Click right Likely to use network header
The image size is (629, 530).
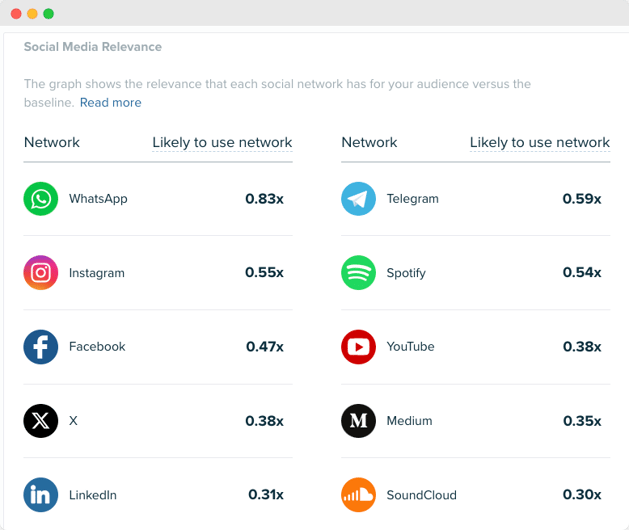pyautogui.click(x=540, y=143)
